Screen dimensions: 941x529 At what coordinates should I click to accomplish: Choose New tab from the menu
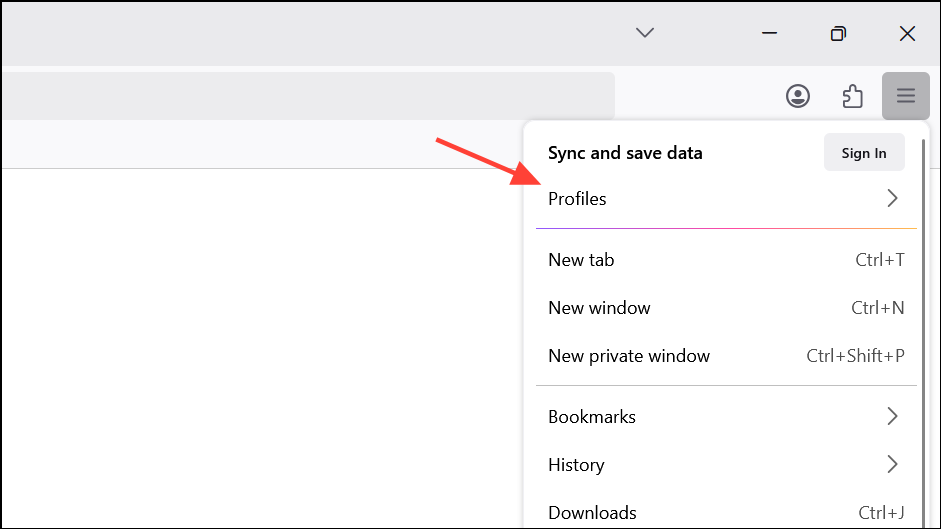(582, 260)
